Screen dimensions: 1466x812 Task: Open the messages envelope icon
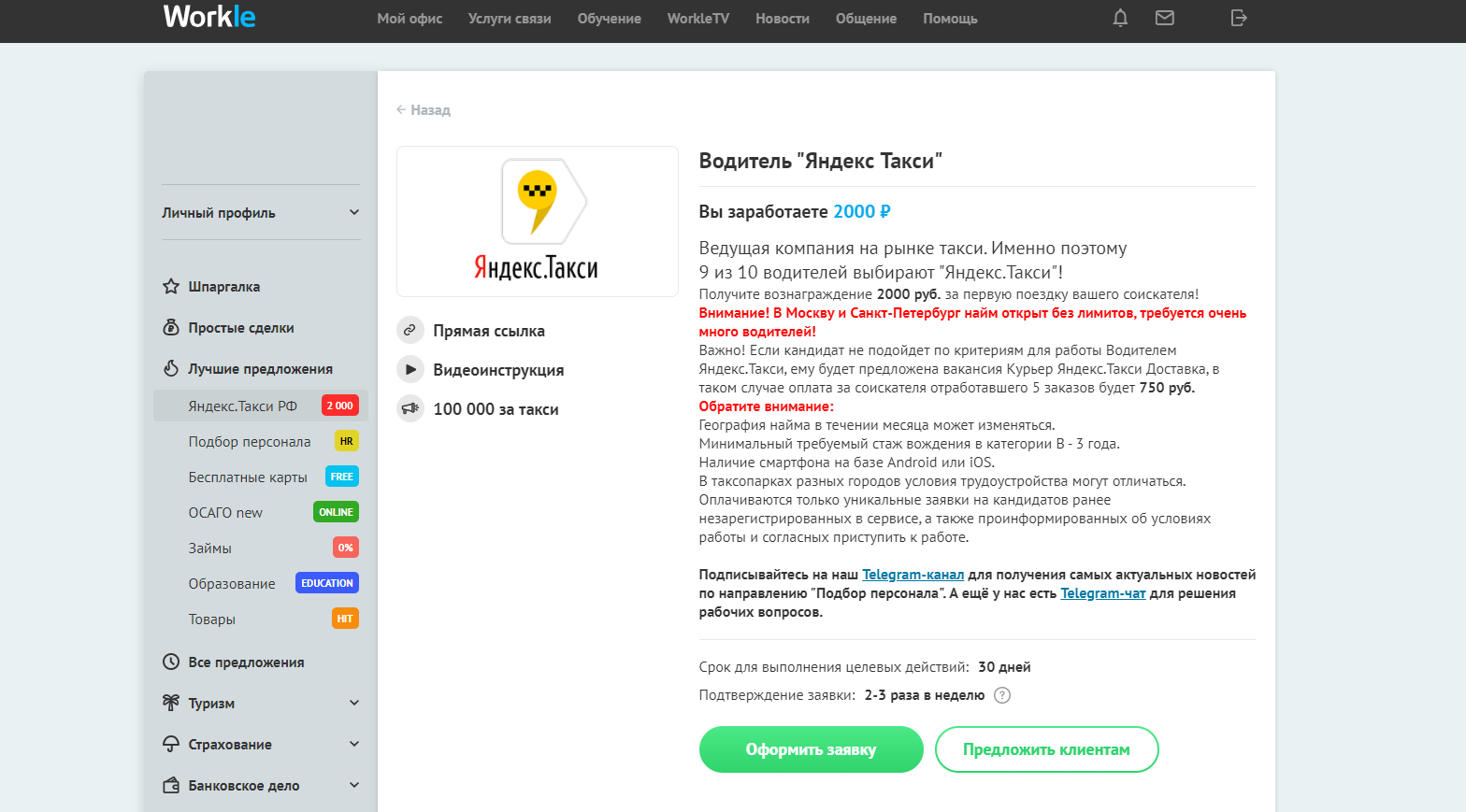(1164, 18)
